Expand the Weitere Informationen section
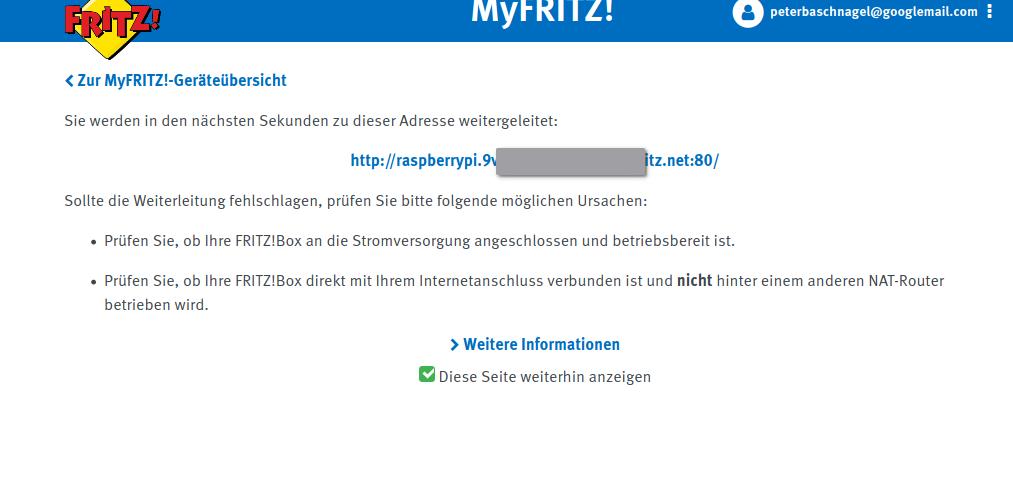Image resolution: width=1013 pixels, height=485 pixels. tap(541, 345)
